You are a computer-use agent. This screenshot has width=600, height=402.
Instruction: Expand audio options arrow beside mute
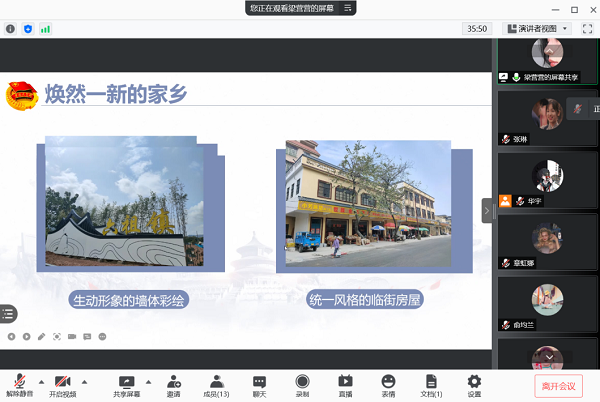tap(41, 381)
